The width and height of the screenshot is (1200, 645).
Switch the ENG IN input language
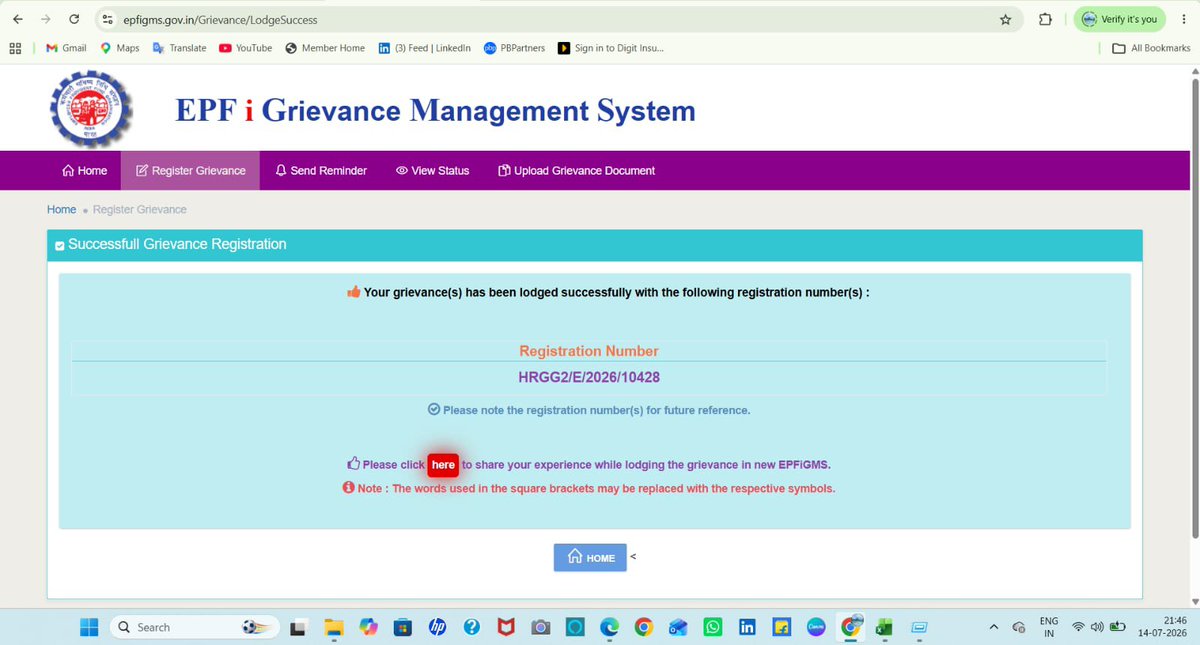pyautogui.click(x=1048, y=627)
